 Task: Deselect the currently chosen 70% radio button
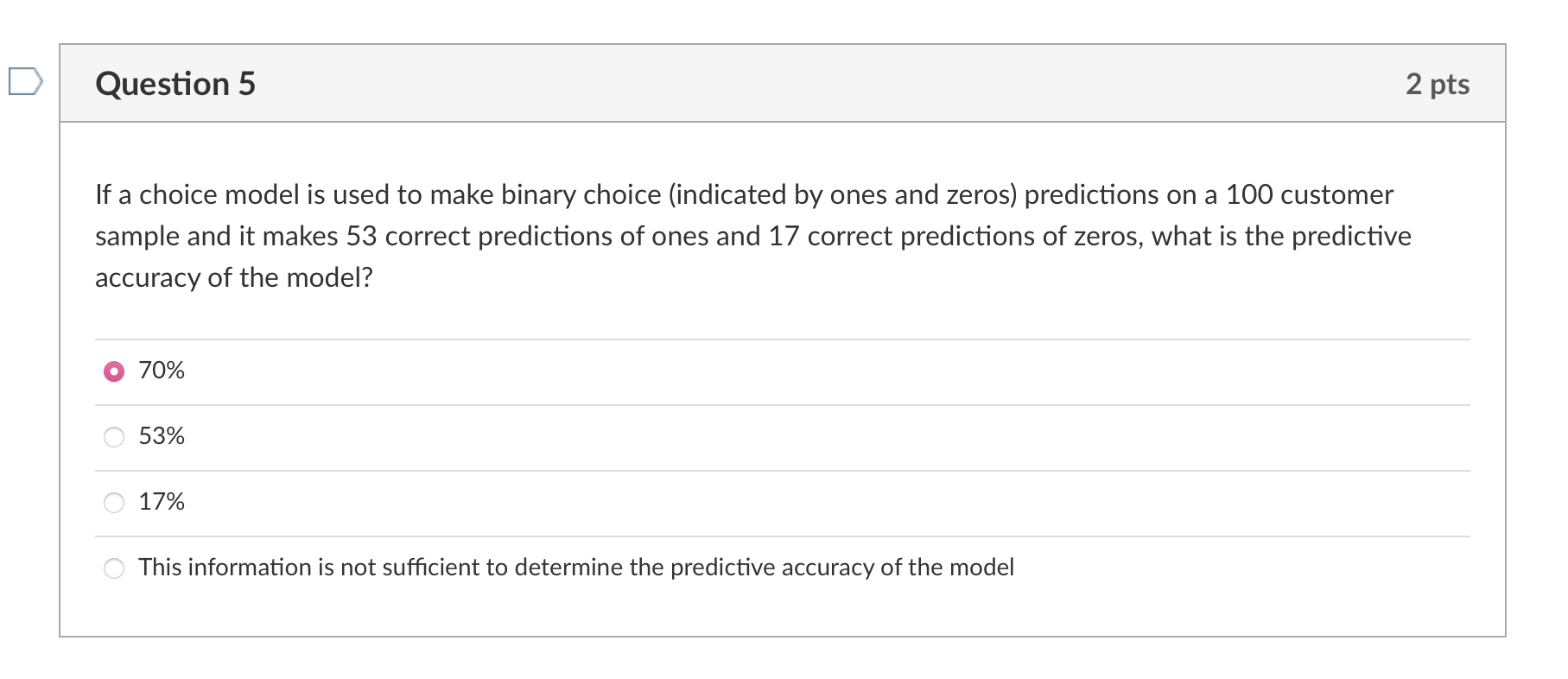[x=113, y=371]
